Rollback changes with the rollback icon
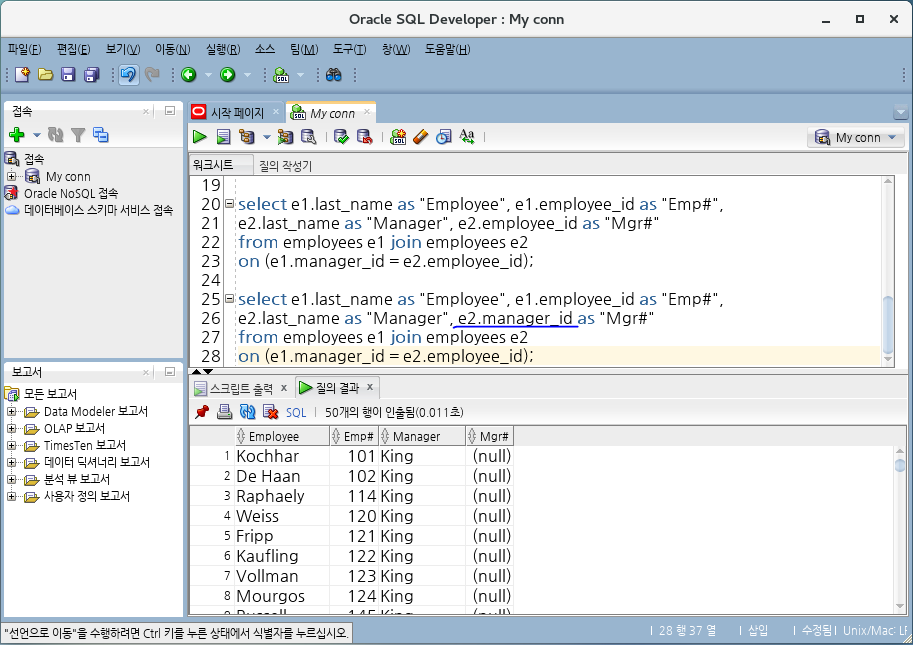The image size is (913, 645). coord(365,137)
